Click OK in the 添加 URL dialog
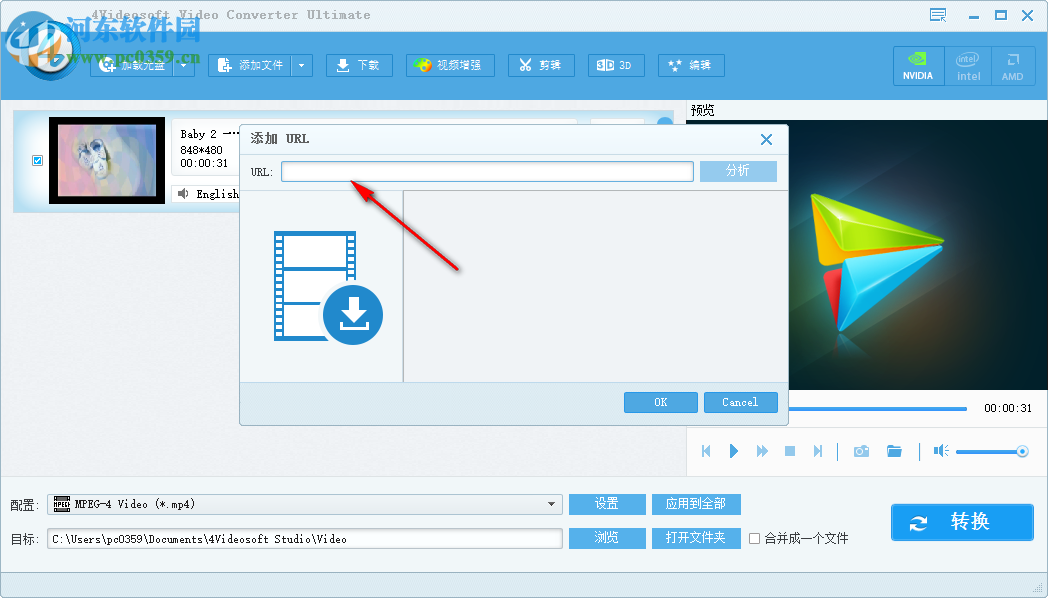The height and width of the screenshot is (598, 1048). (x=660, y=402)
